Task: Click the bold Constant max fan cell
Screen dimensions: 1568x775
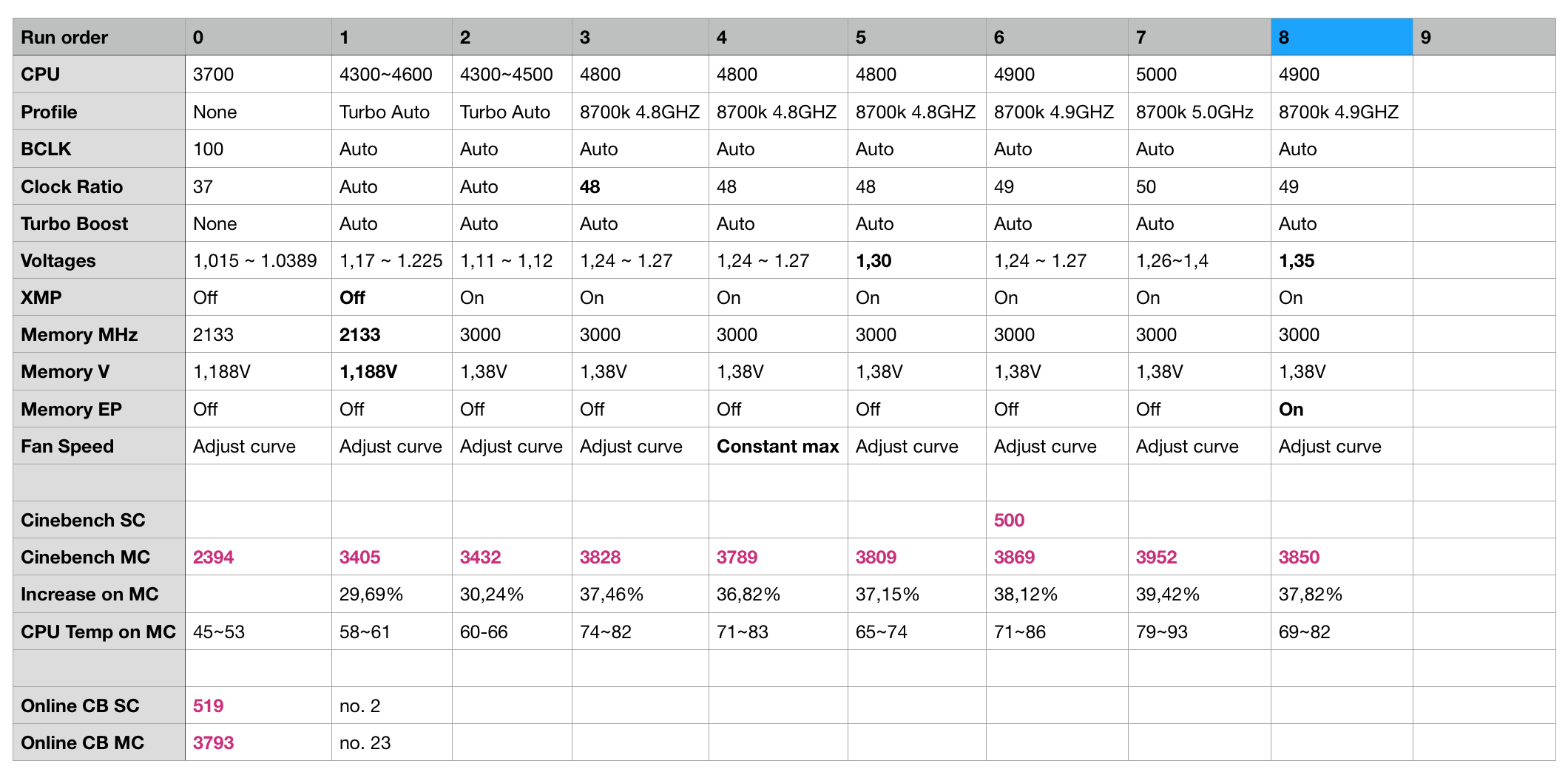Action: pos(778,446)
